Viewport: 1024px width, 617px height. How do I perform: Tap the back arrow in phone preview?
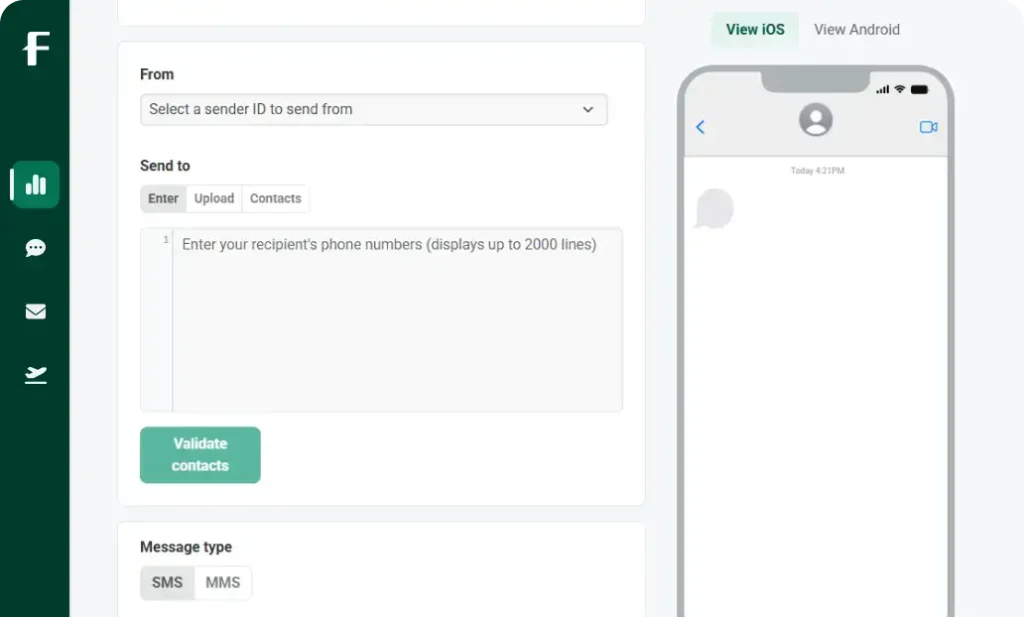(700, 127)
